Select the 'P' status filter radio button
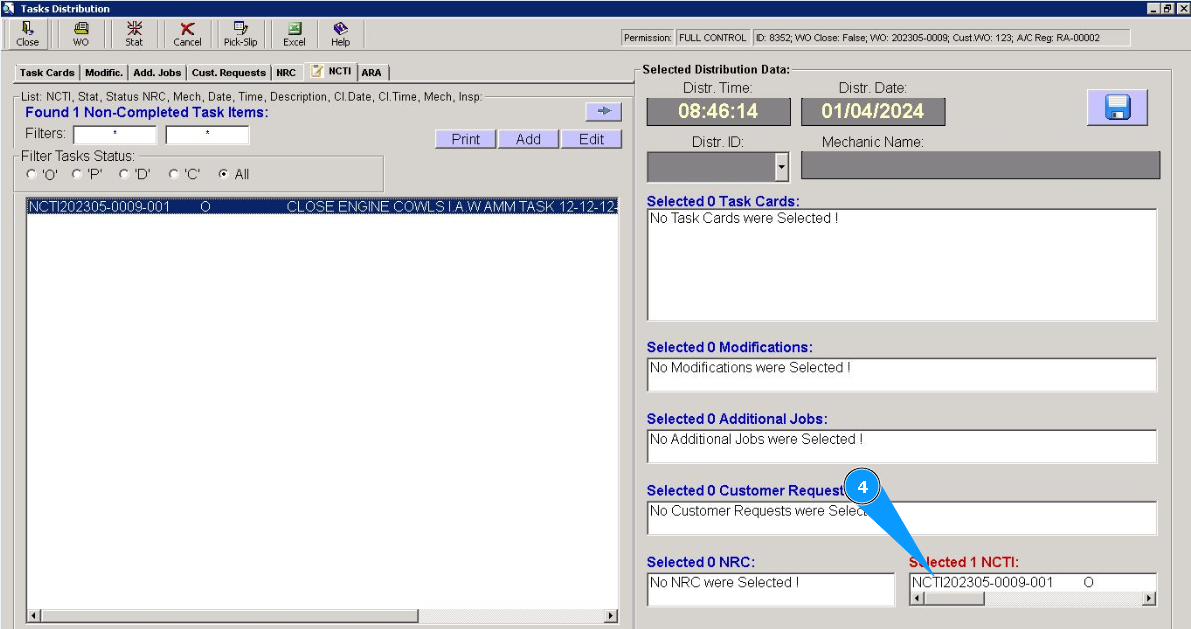 pyautogui.click(x=77, y=174)
